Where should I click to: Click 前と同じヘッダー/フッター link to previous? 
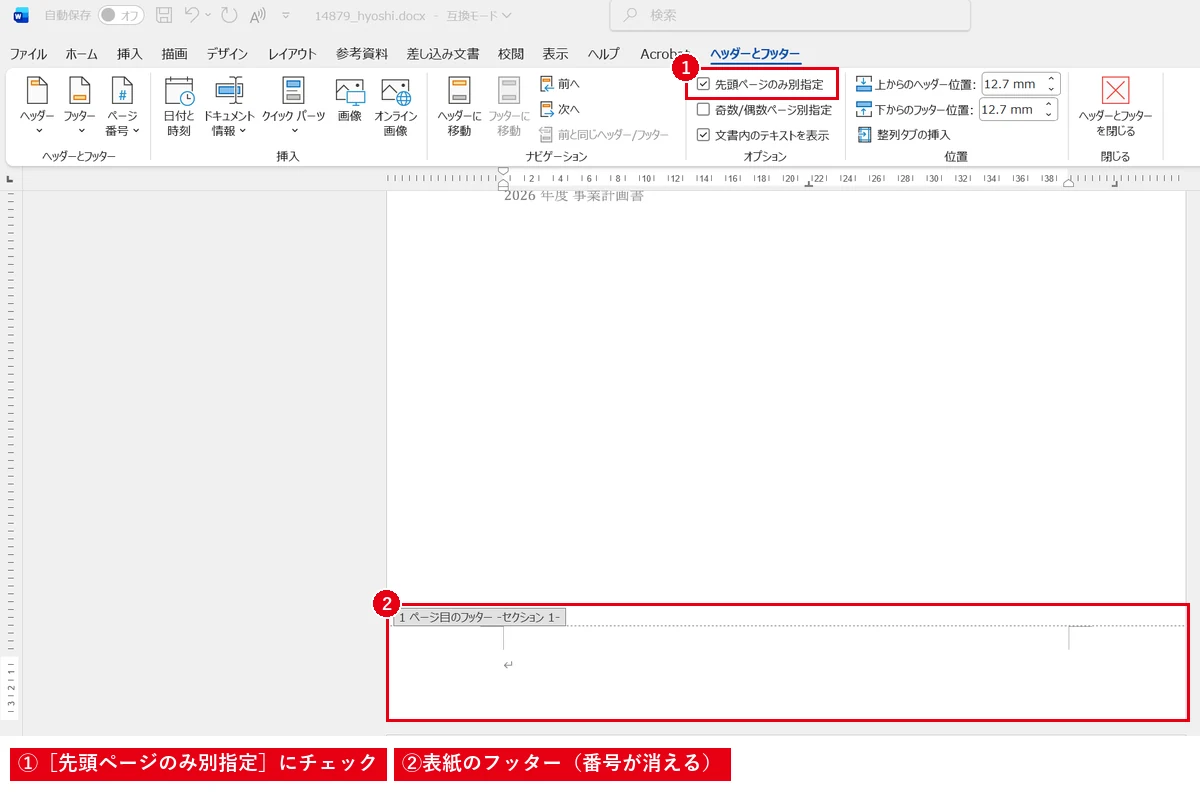(604, 134)
